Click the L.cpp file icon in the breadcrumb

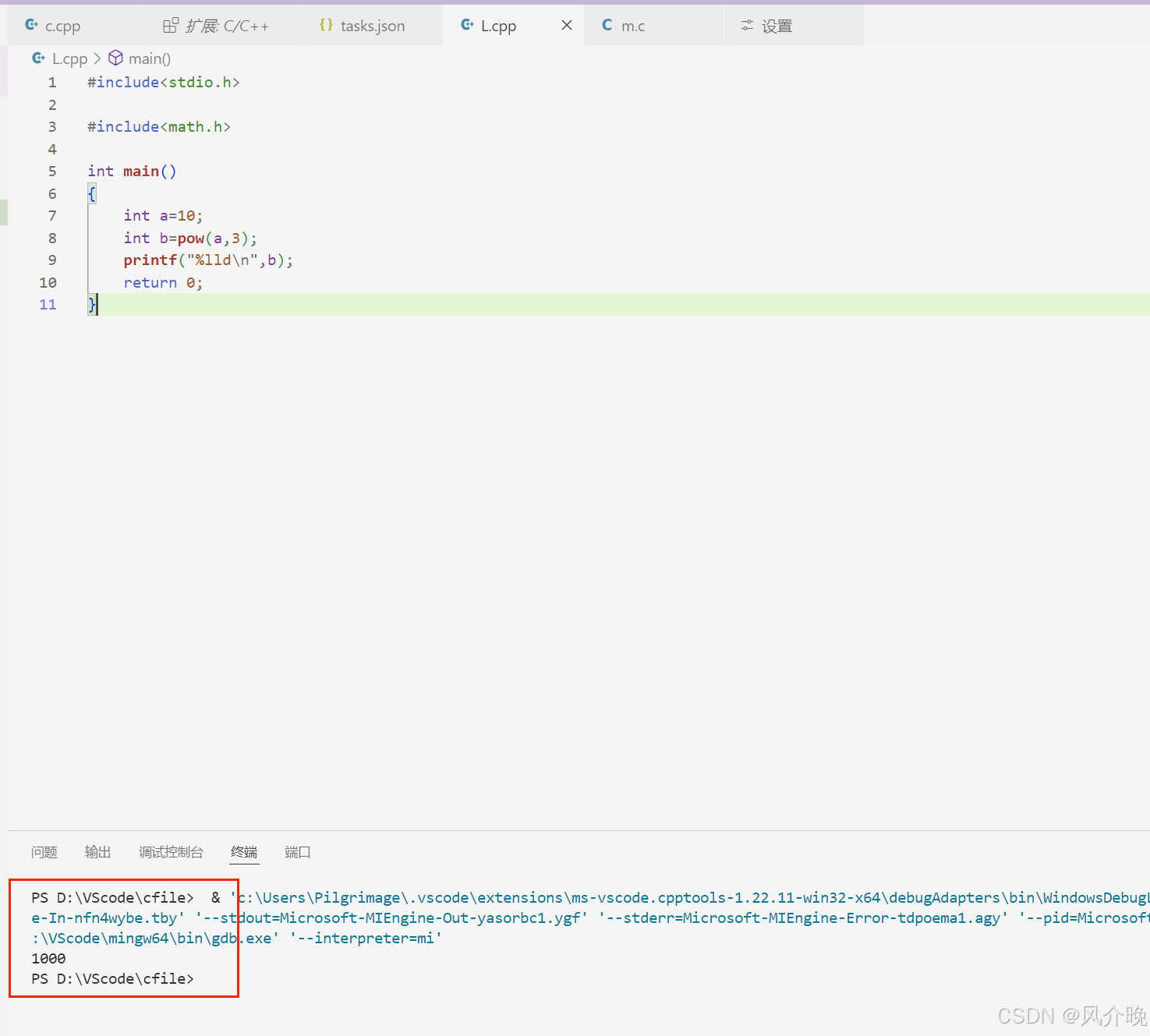click(x=37, y=58)
